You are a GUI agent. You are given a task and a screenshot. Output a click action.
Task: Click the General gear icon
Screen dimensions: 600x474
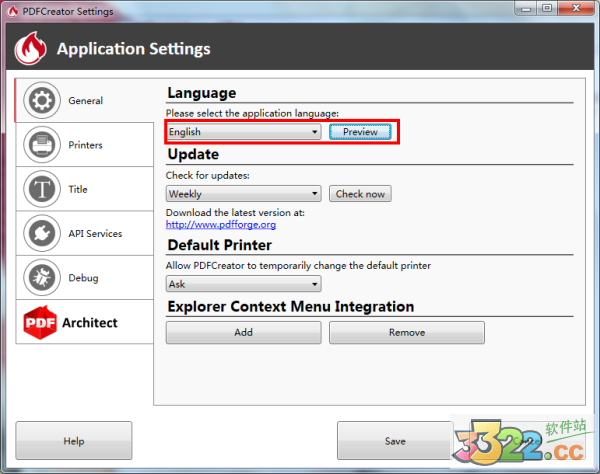[x=42, y=101]
